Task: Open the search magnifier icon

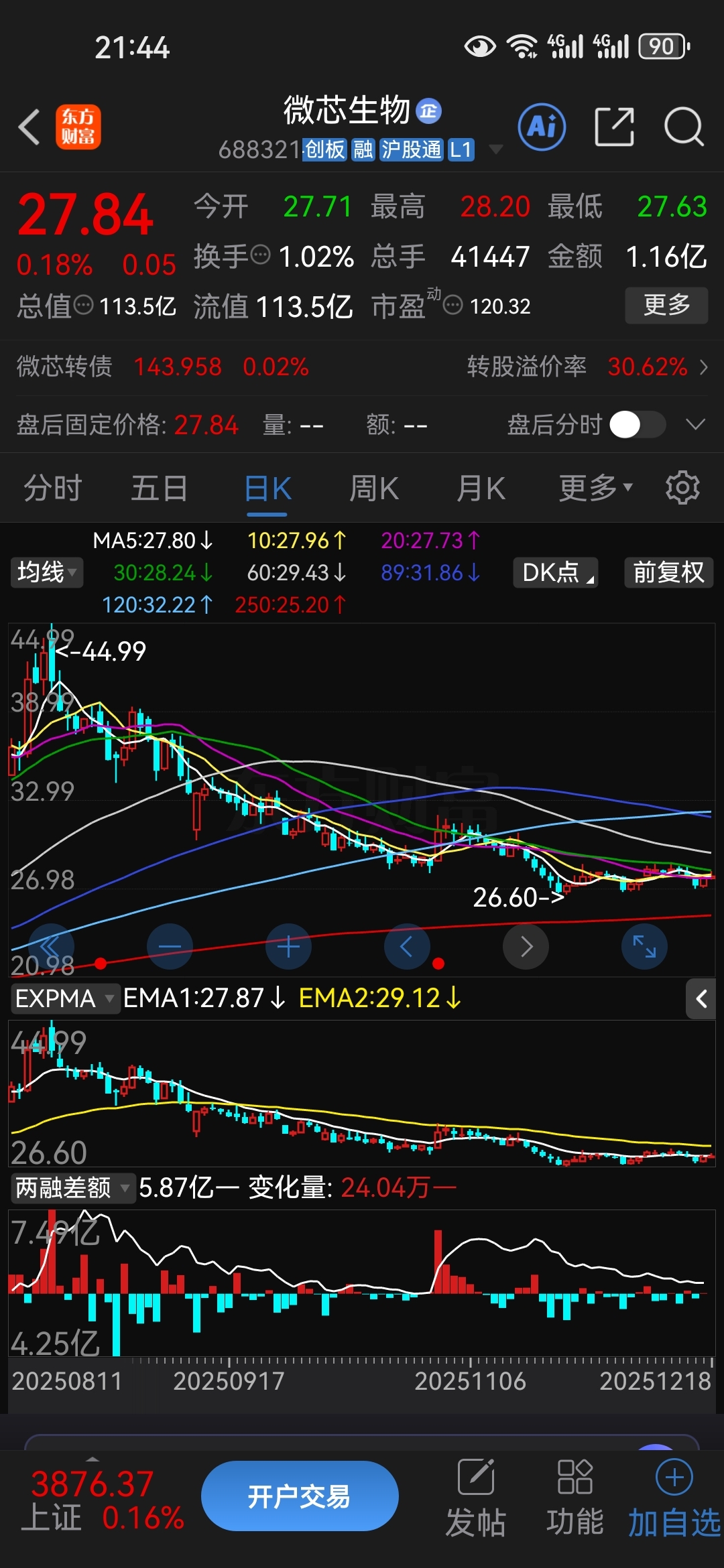Action: [684, 127]
